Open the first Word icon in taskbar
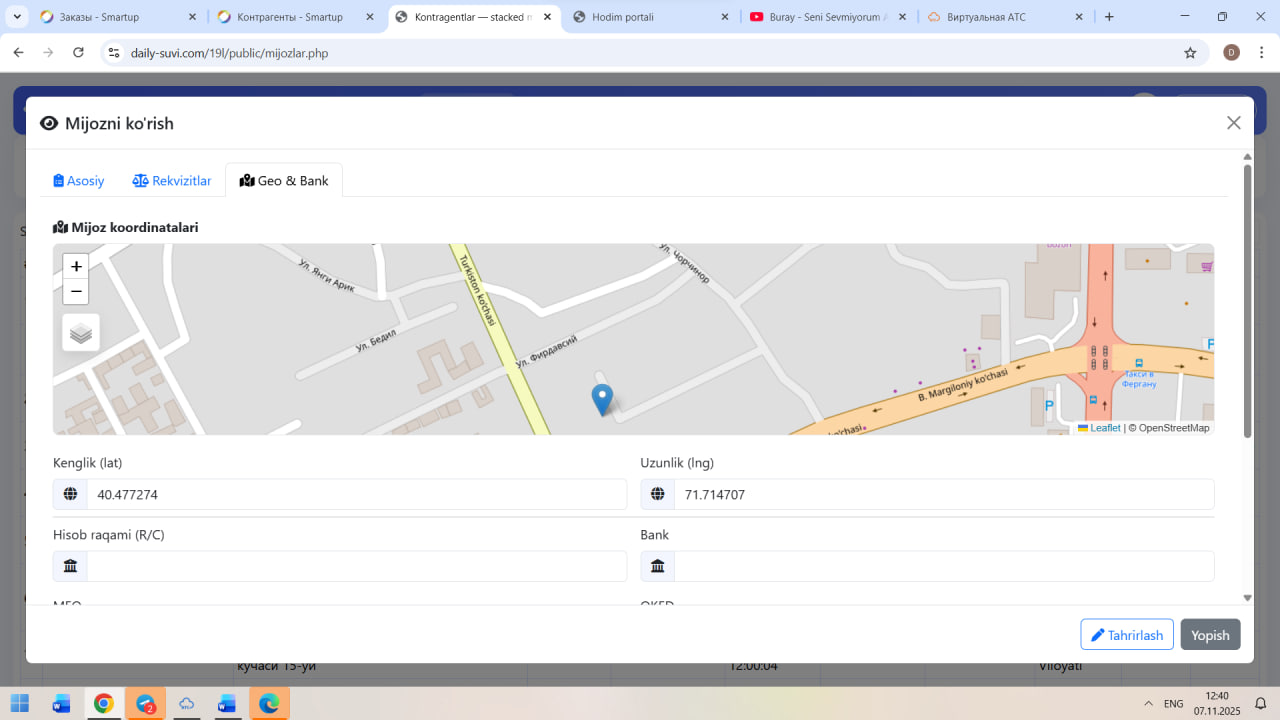This screenshot has height=720, width=1280. point(62,704)
